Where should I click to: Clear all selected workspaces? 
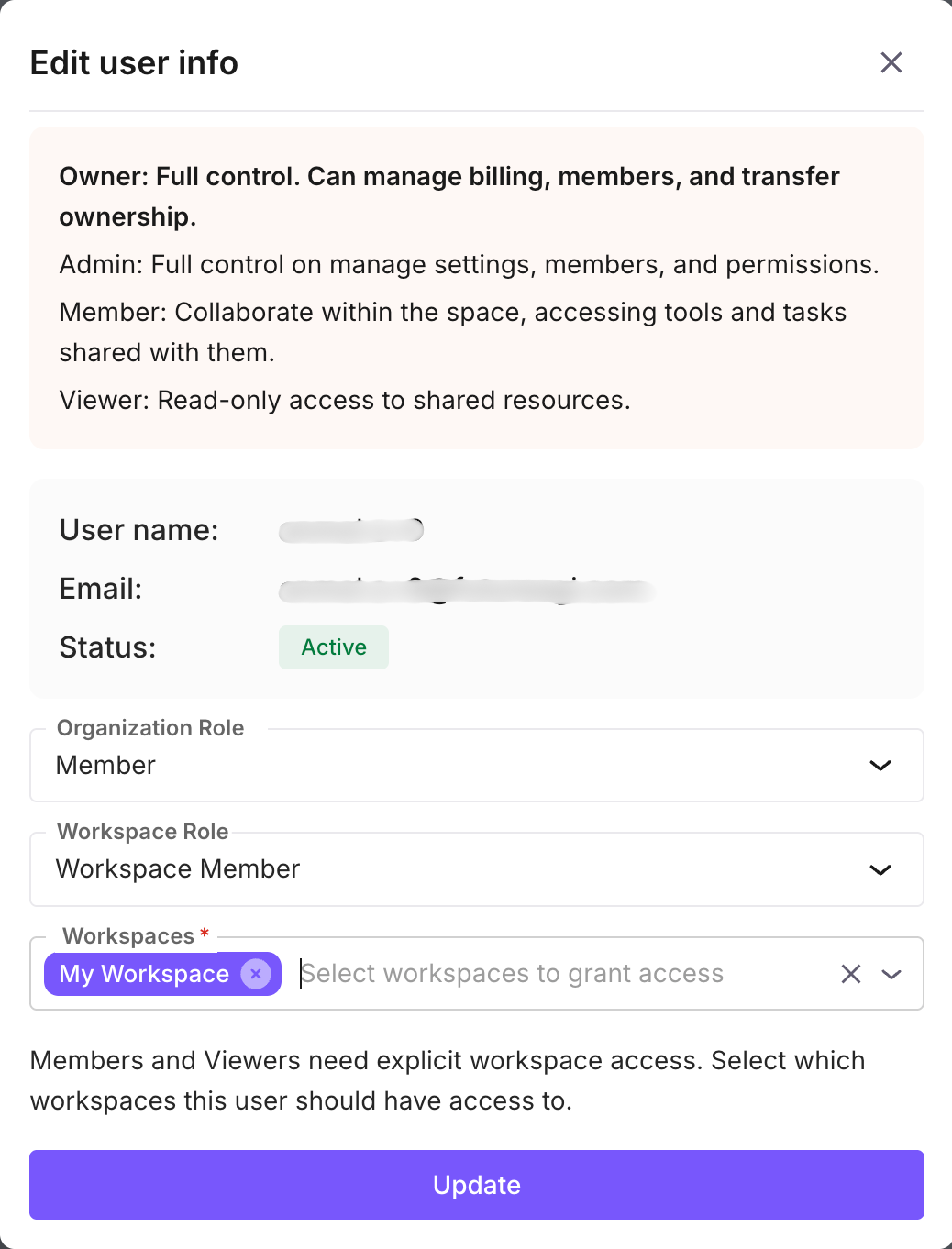(851, 974)
